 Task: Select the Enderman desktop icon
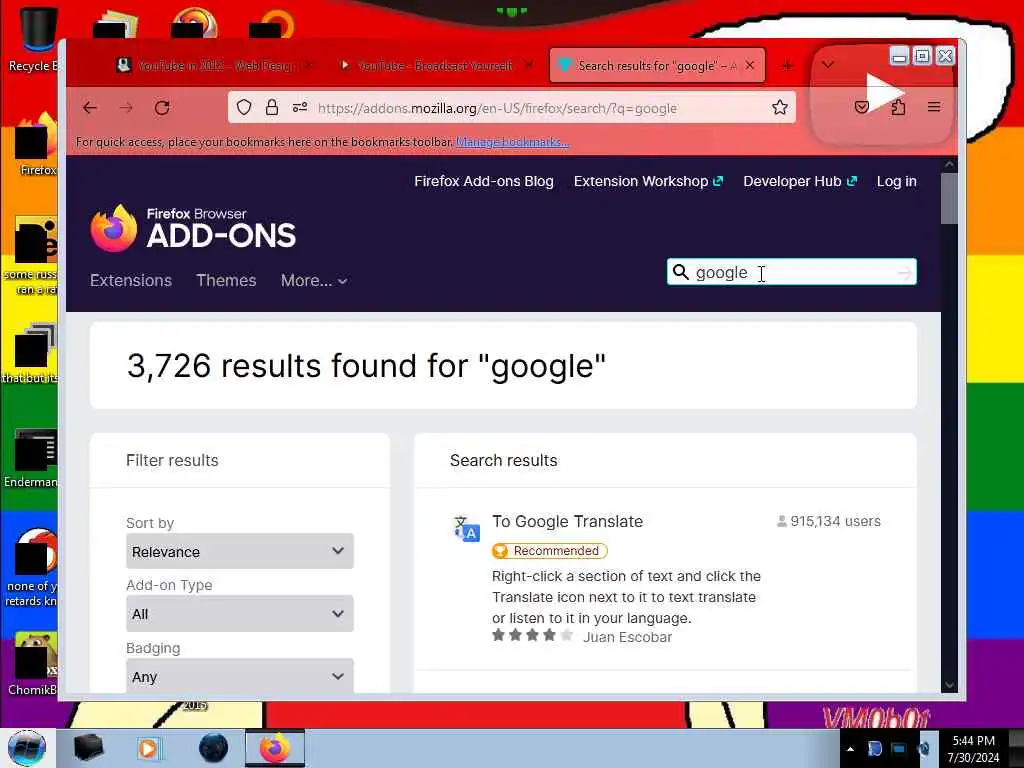pos(33,458)
